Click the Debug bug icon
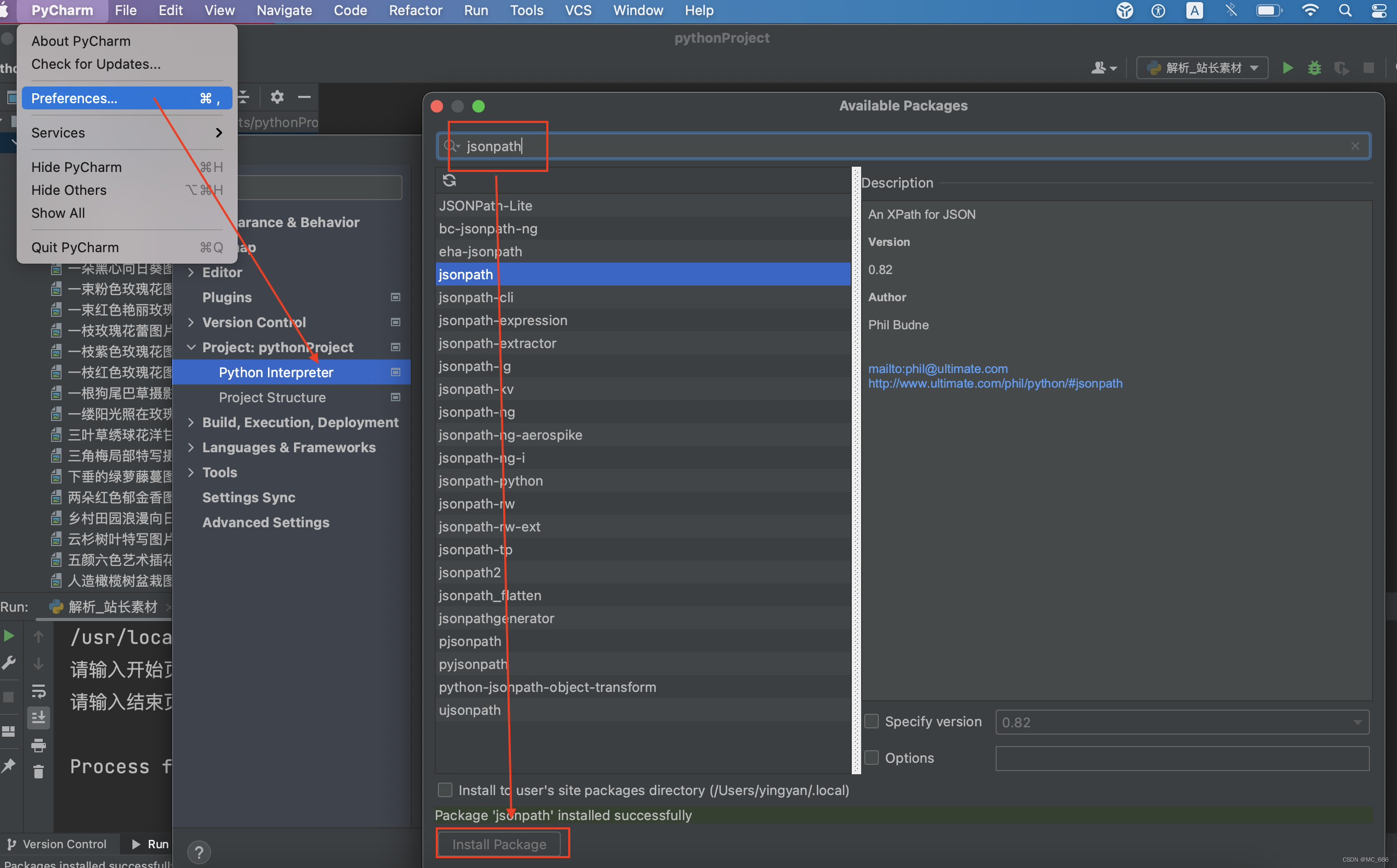The image size is (1397, 868). pyautogui.click(x=1314, y=68)
